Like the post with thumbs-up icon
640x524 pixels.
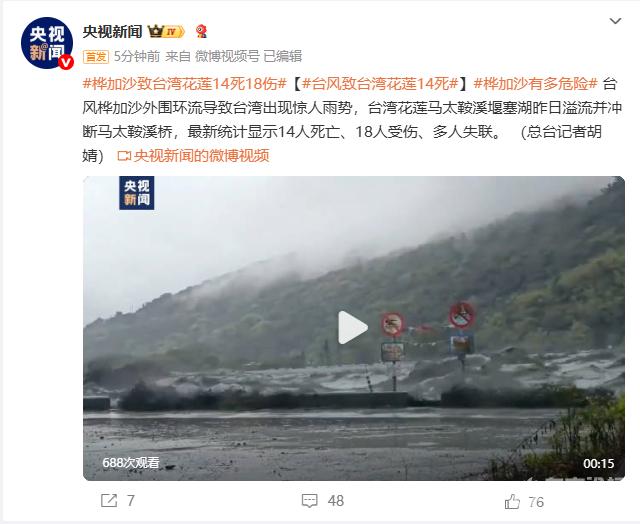click(x=512, y=502)
